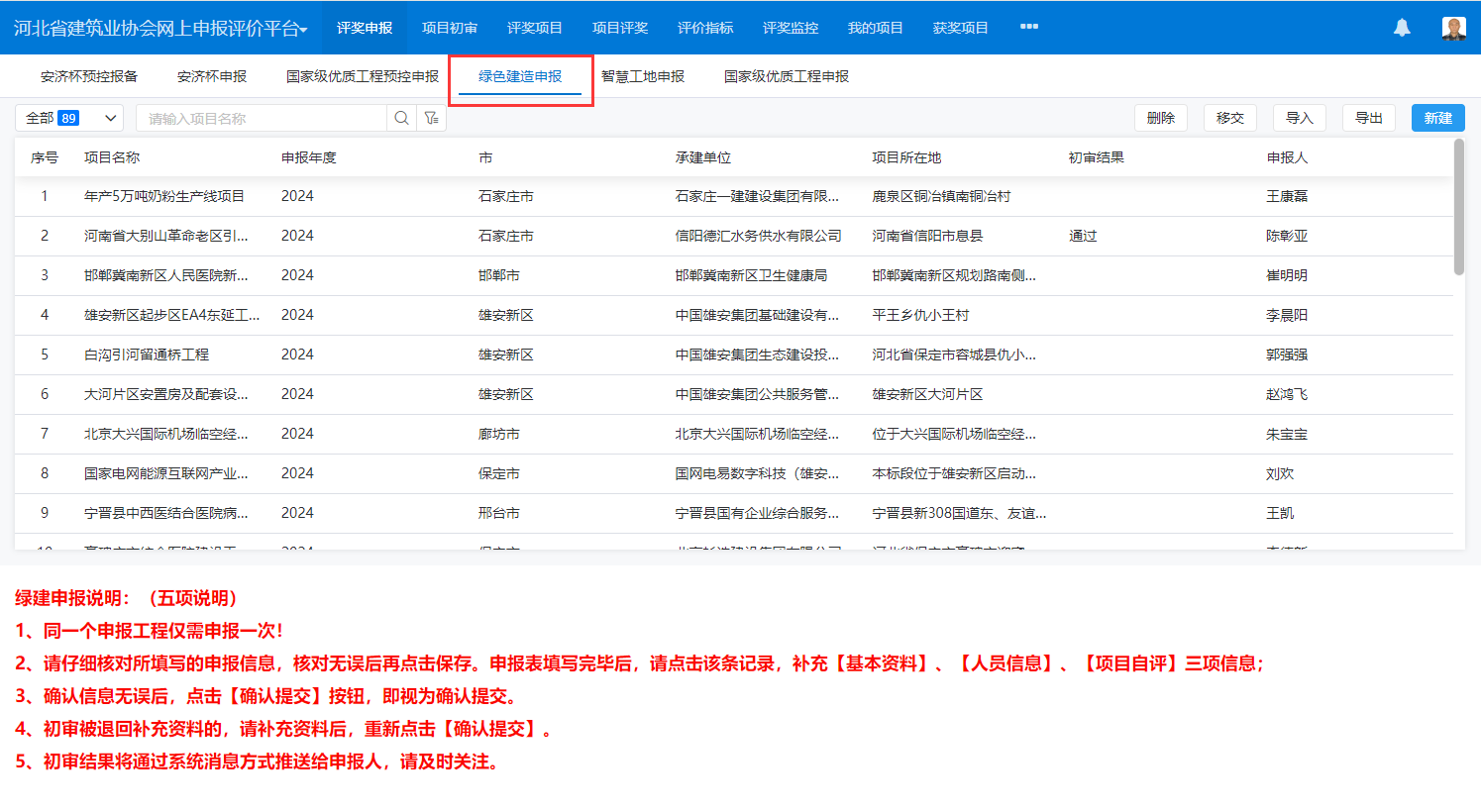Screen dimensions: 1481x812
Task: Select 项目初审 in top navigation
Action: tap(450, 28)
